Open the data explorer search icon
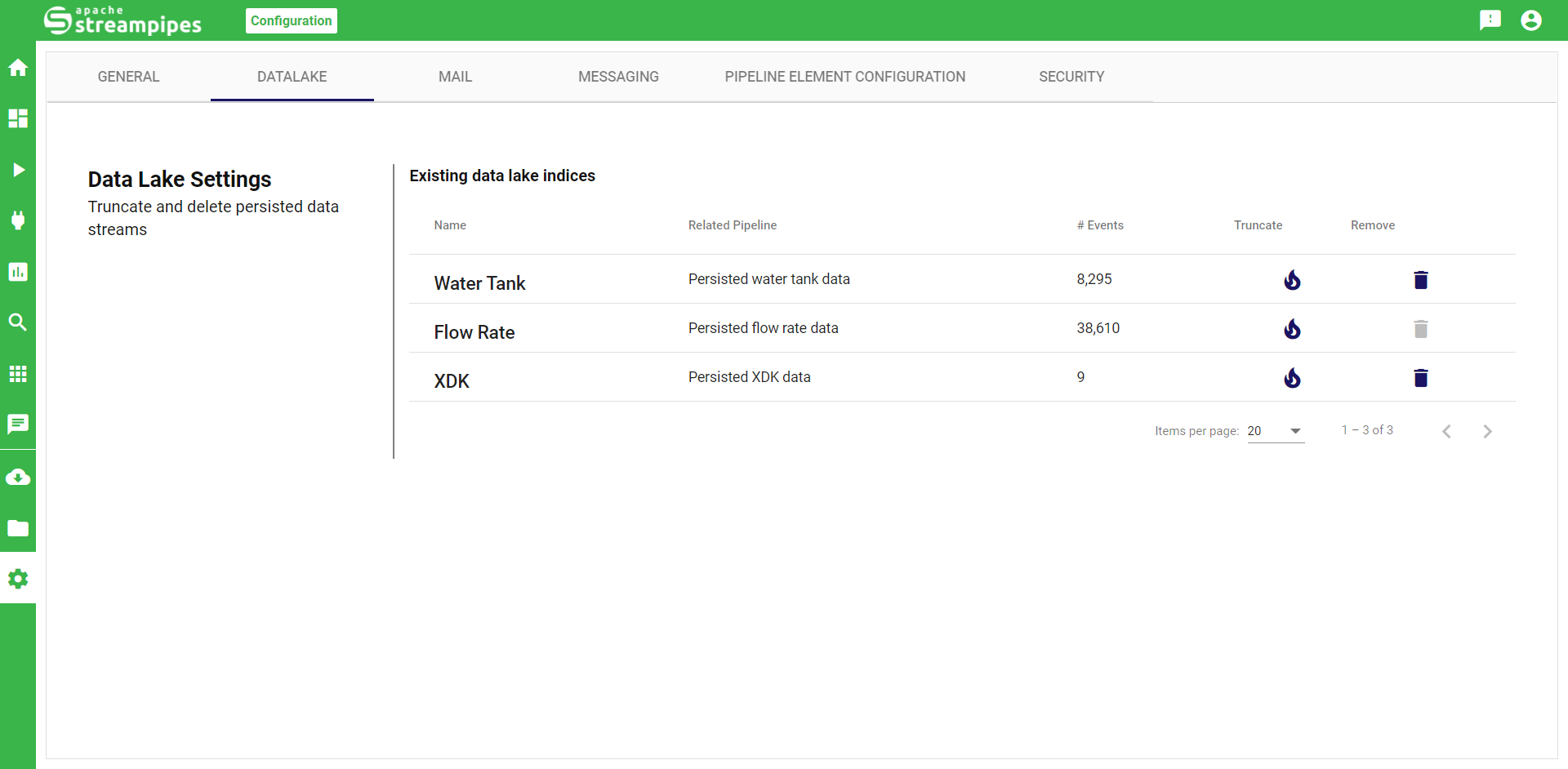This screenshot has width=1568, height=769. coord(18,322)
